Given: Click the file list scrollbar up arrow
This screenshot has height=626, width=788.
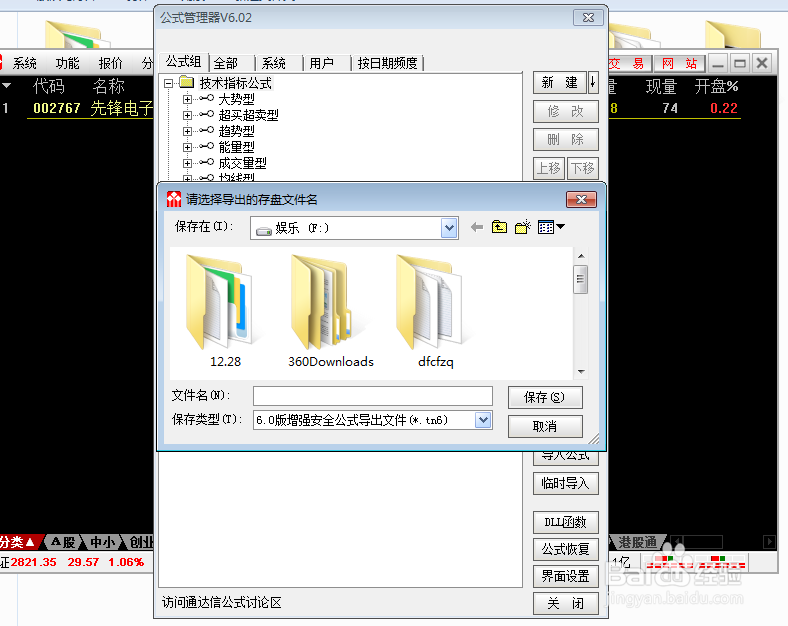Looking at the screenshot, I should click(581, 256).
